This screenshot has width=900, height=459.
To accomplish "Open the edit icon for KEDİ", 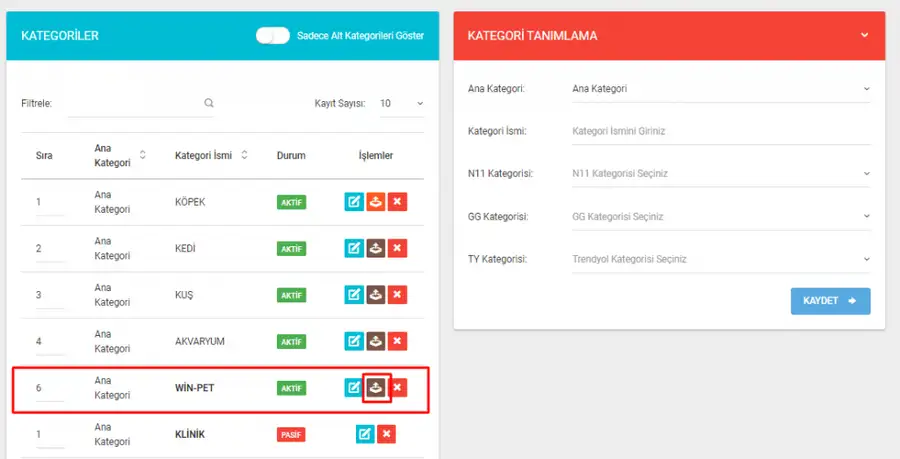I will pyautogui.click(x=354, y=248).
